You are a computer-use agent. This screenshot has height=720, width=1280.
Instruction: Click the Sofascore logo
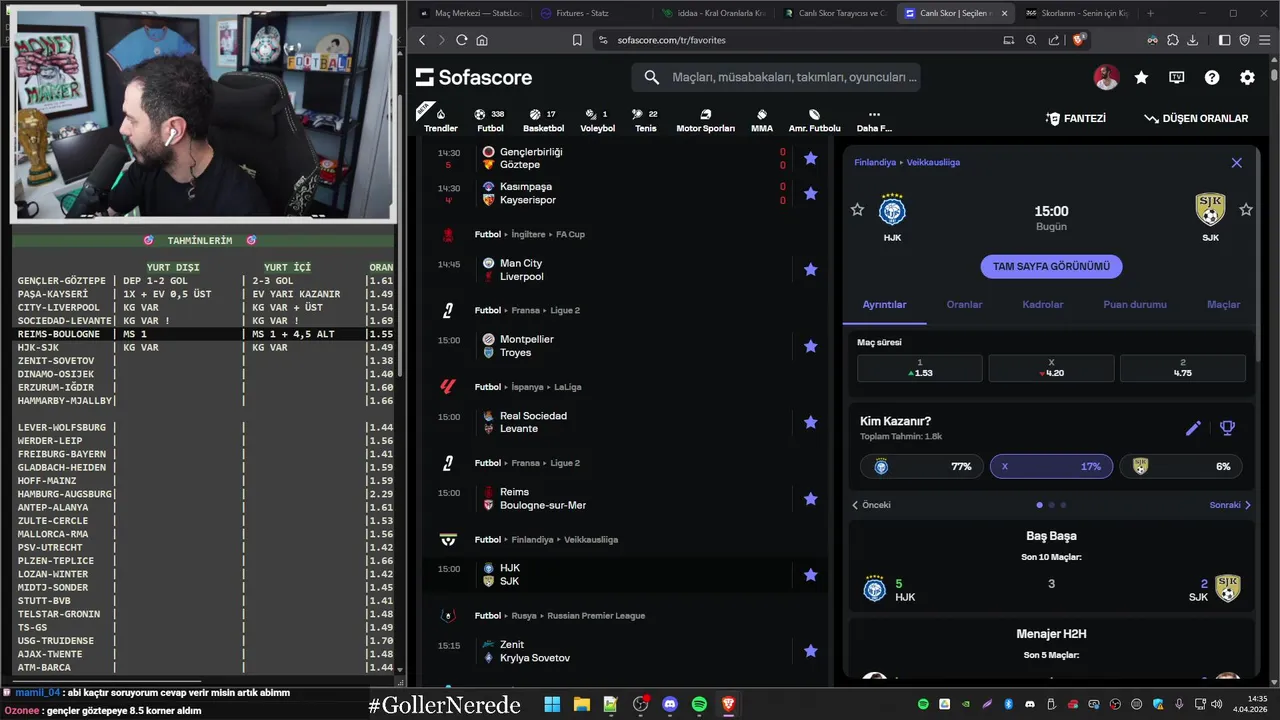pyautogui.click(x=474, y=77)
